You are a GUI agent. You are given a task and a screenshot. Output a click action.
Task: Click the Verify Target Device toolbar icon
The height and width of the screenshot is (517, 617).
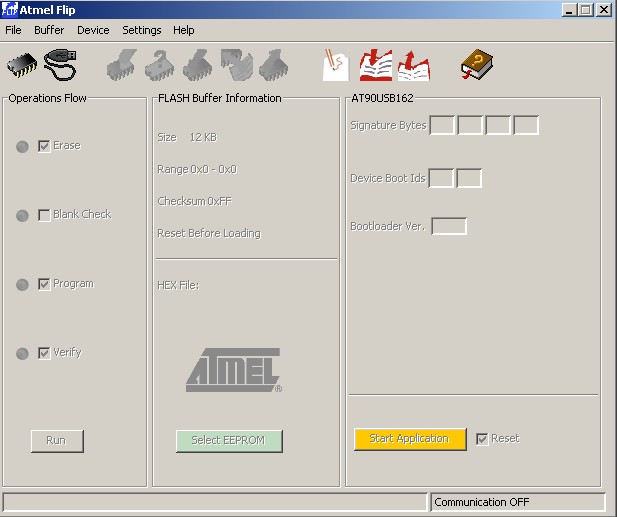[236, 65]
